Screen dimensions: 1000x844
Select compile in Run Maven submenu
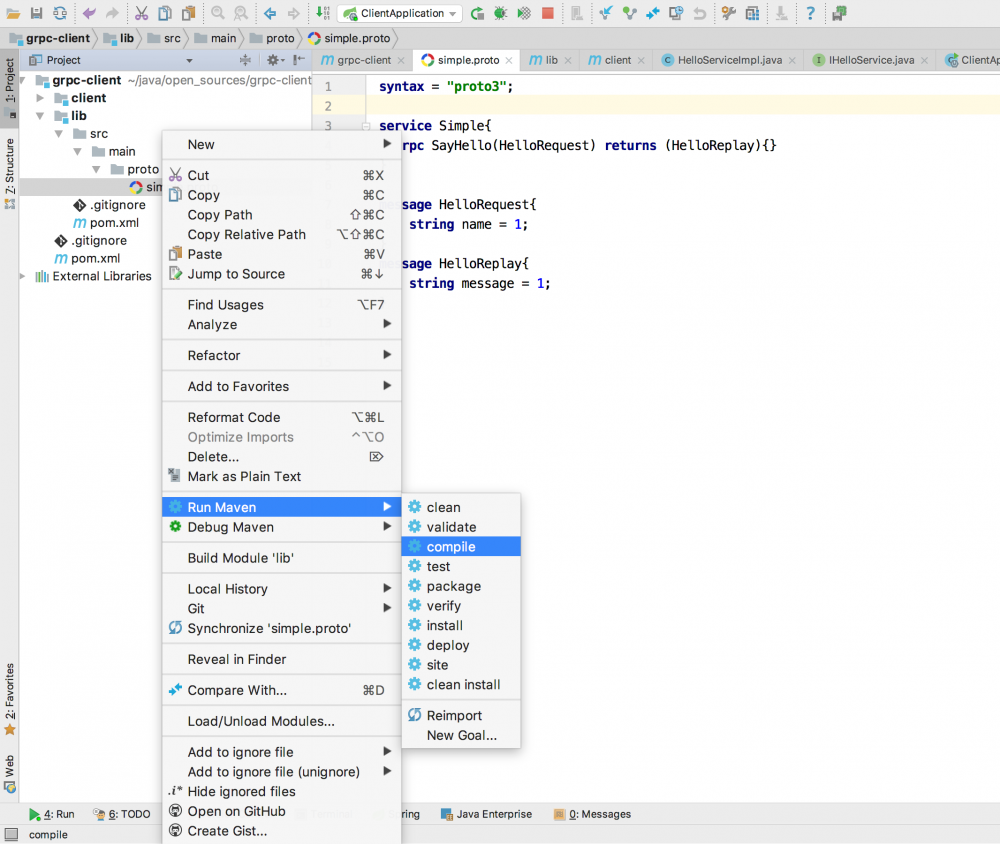(451, 547)
